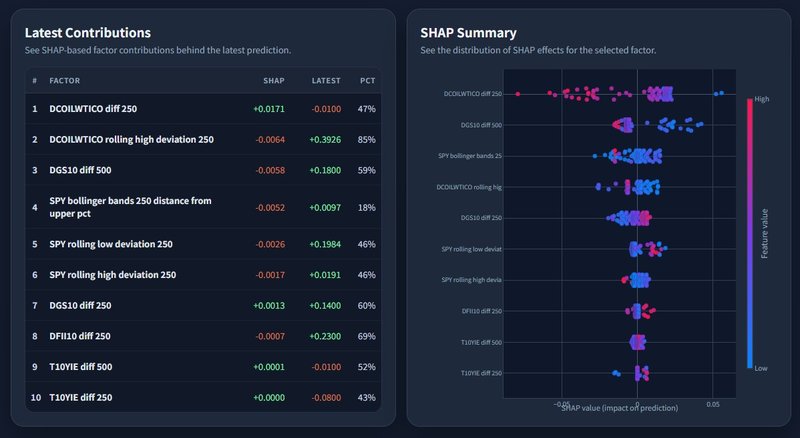Click SPY rolling low deviation 250 factor
Viewport: 800px width, 438px height.
point(111,244)
